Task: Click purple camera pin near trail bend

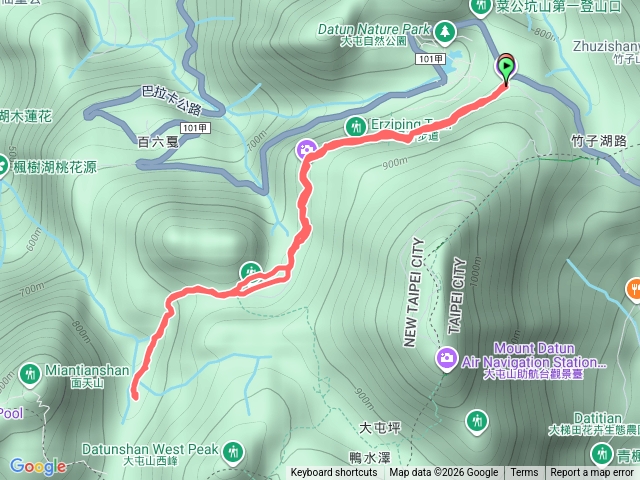Action: (307, 150)
